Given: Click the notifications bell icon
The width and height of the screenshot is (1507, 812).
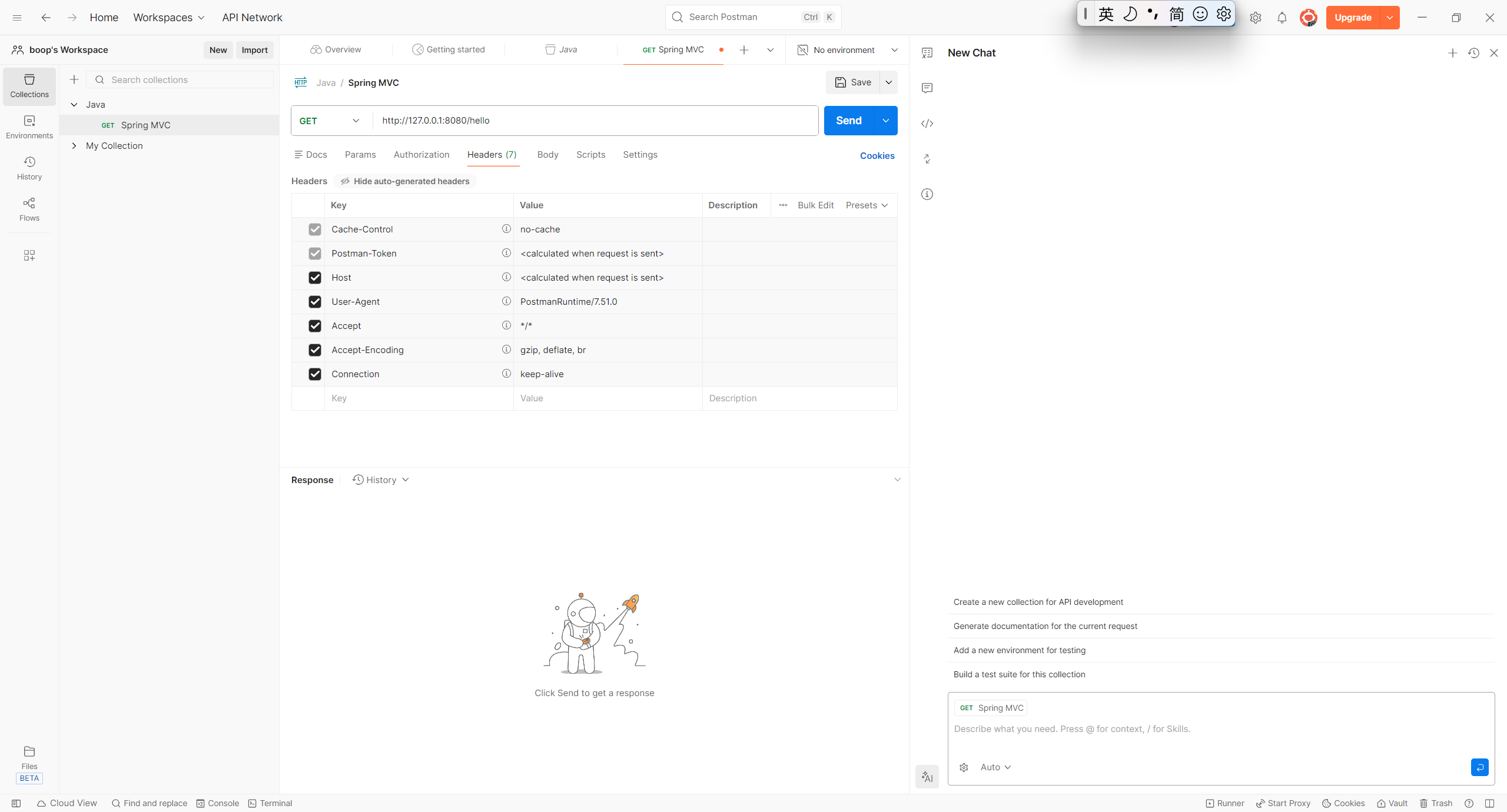Looking at the screenshot, I should [x=1282, y=18].
